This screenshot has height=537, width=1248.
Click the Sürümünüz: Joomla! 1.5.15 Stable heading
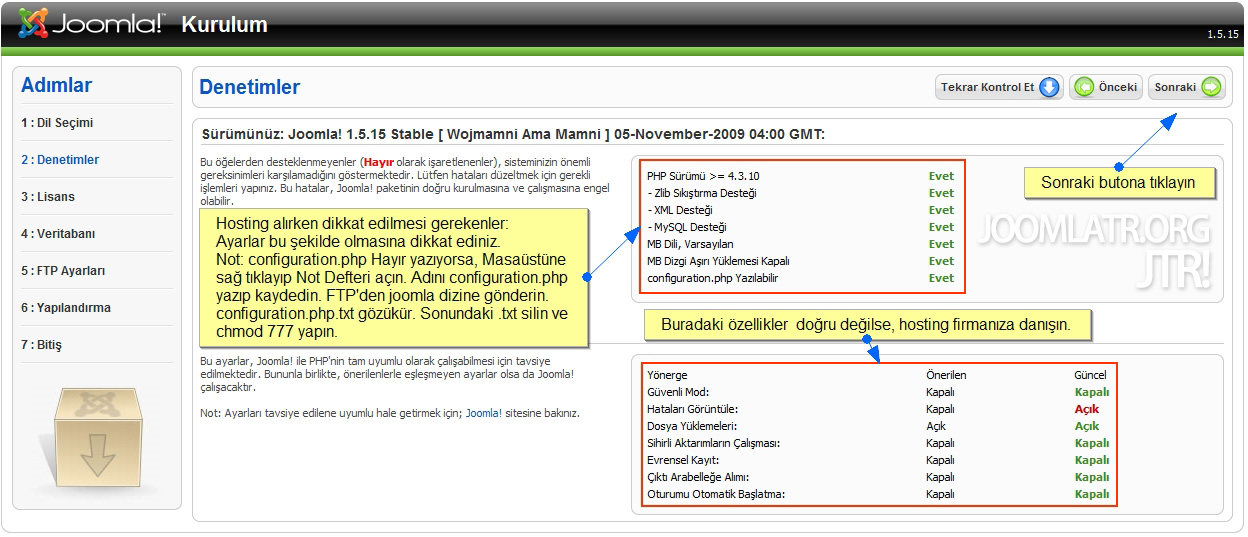click(x=514, y=133)
